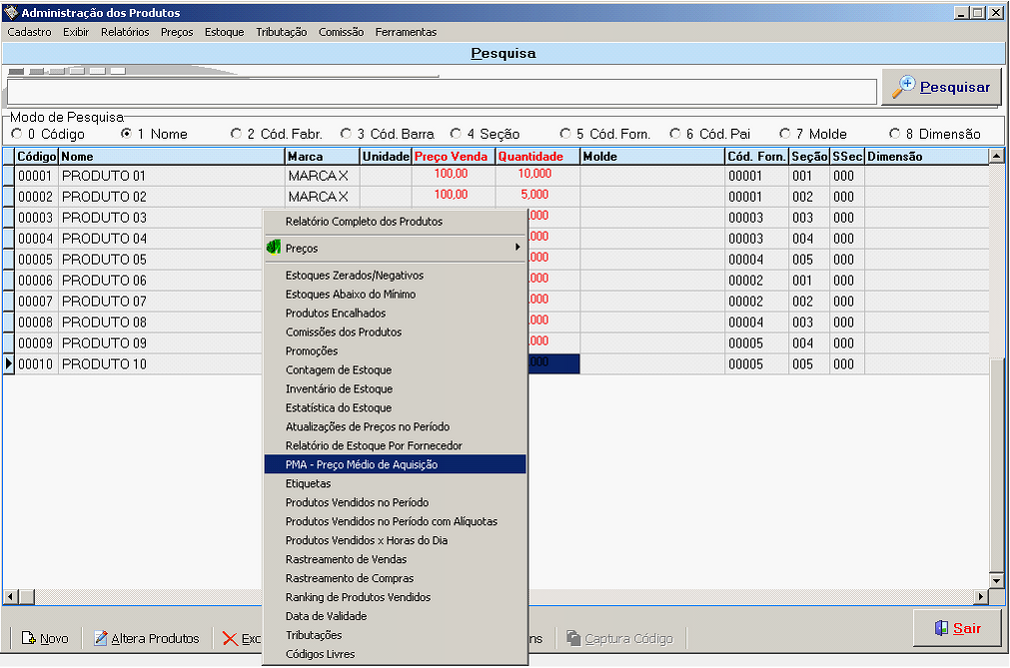Click inside the search text field

point(440,92)
